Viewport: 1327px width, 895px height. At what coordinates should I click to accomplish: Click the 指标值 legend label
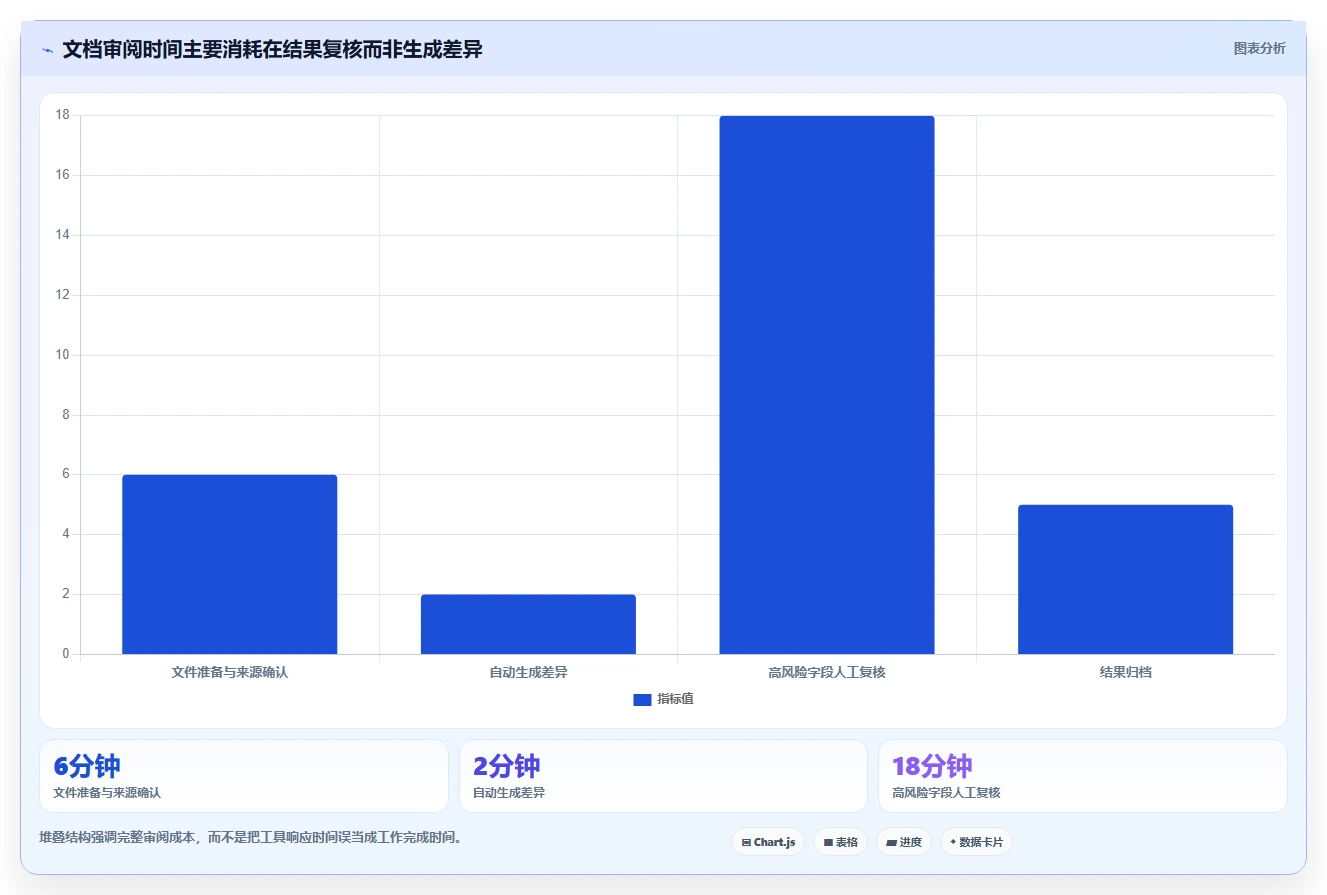coord(675,699)
